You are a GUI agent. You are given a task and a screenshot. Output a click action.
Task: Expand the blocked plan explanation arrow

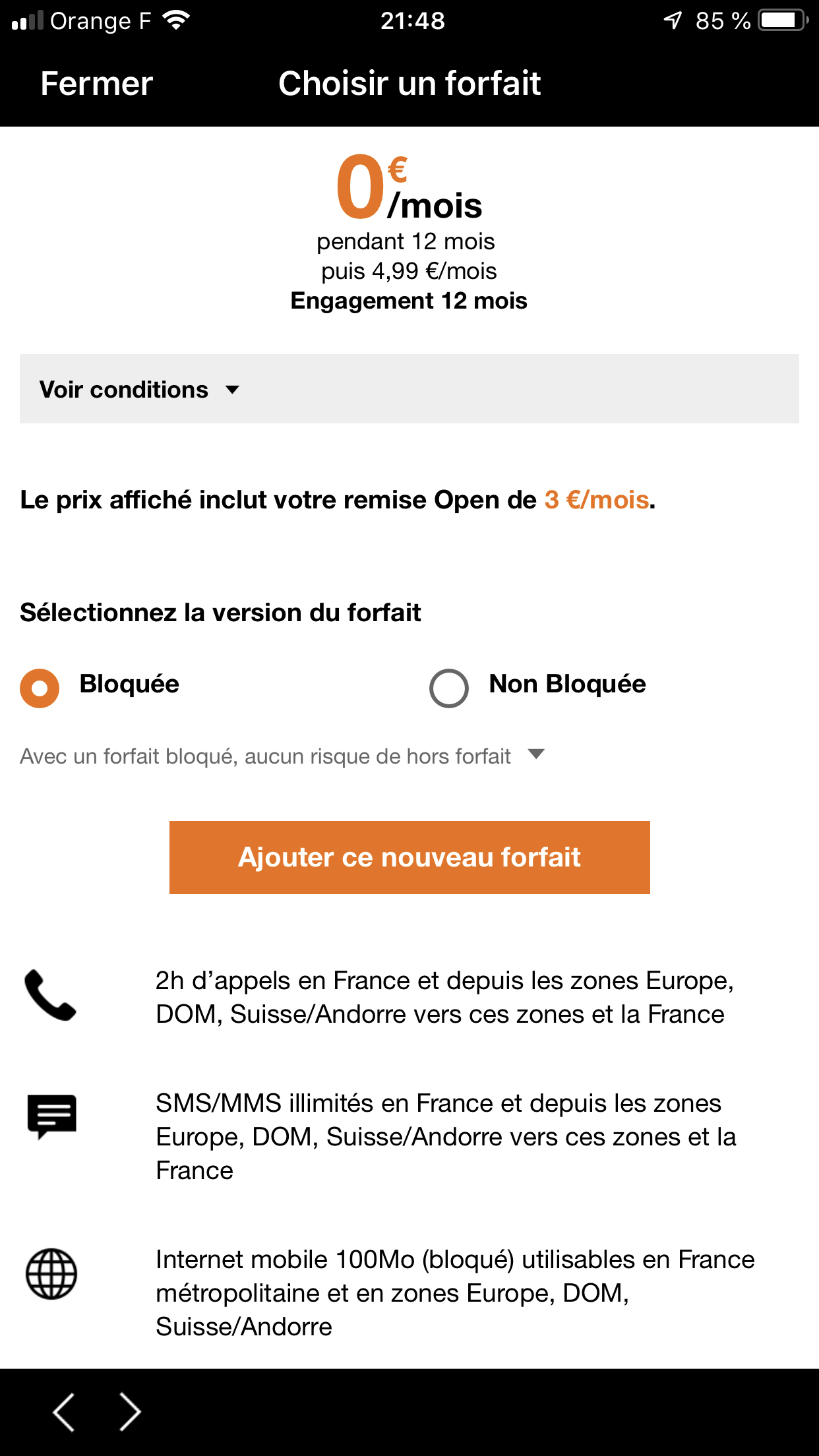537,754
